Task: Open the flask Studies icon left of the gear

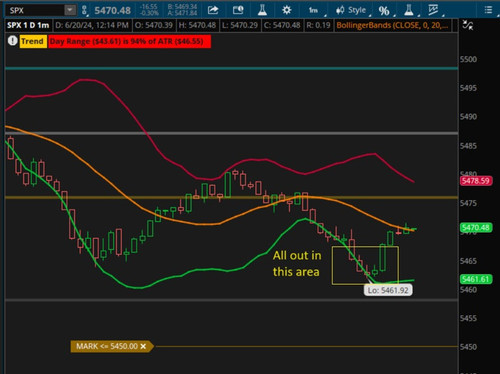Action: [262, 10]
